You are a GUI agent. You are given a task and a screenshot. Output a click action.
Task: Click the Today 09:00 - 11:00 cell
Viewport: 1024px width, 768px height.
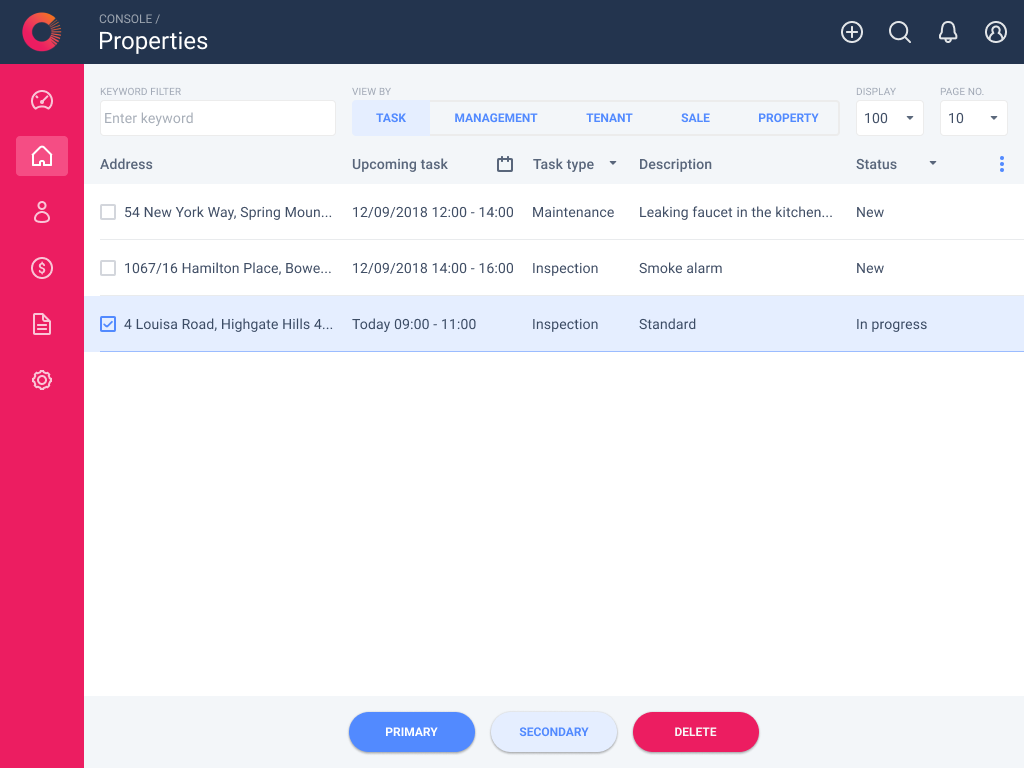click(x=414, y=324)
